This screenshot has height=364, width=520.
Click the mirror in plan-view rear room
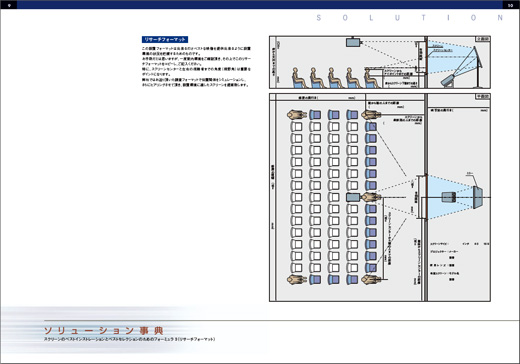477,197
